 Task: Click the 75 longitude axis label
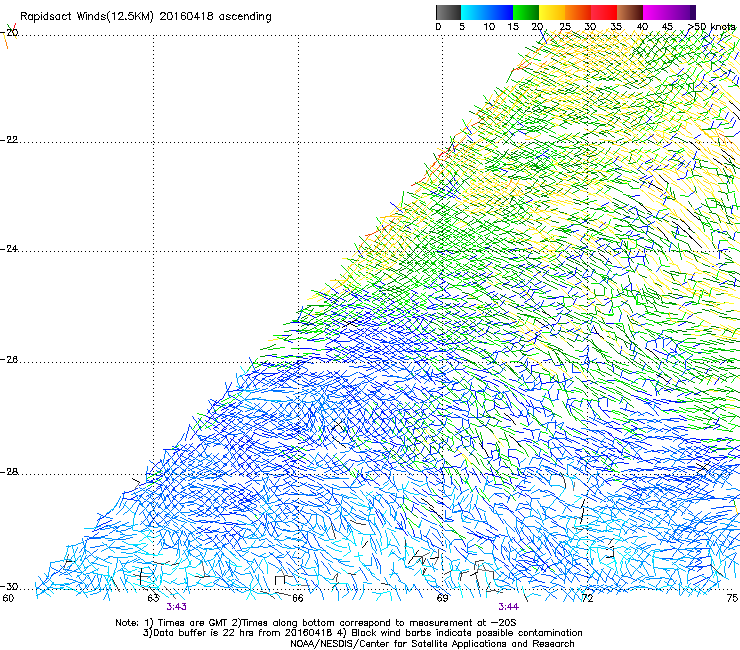732,598
